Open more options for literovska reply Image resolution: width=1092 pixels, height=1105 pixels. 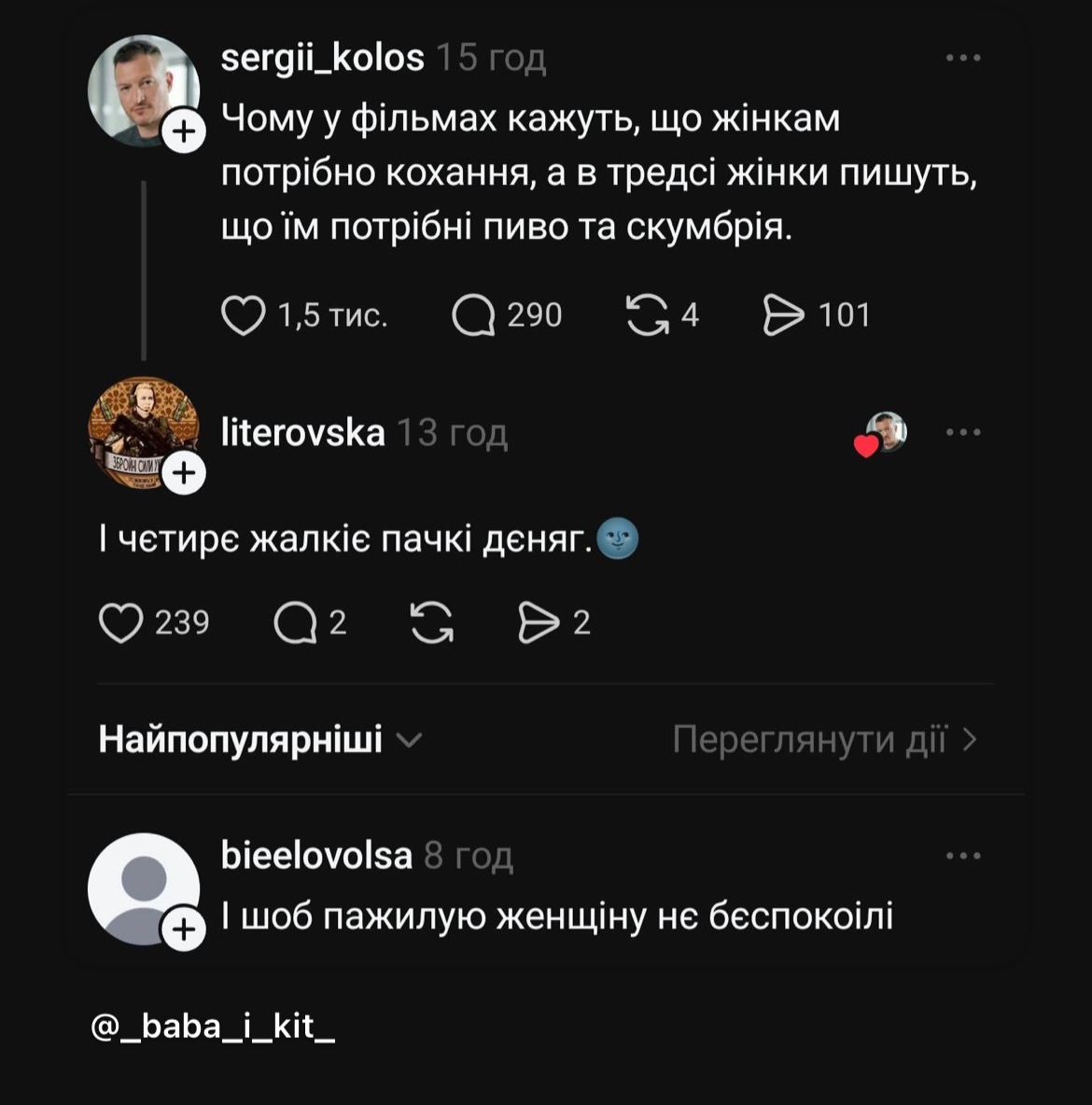click(963, 432)
